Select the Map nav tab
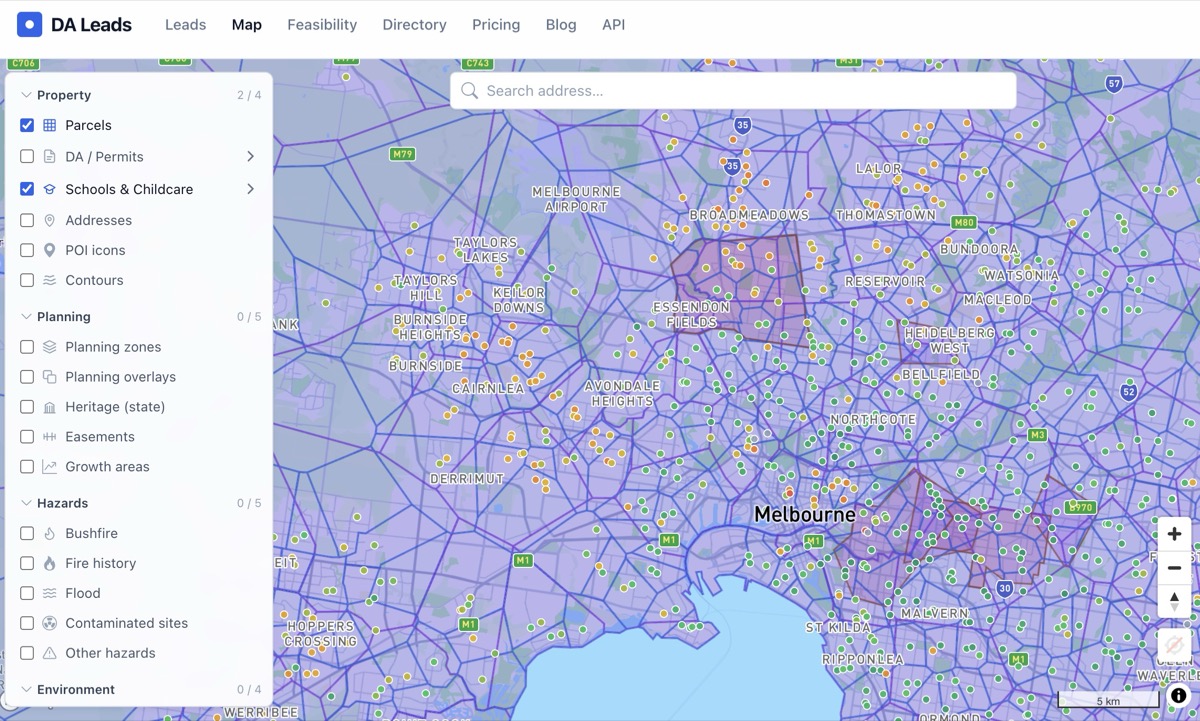 pos(246,25)
